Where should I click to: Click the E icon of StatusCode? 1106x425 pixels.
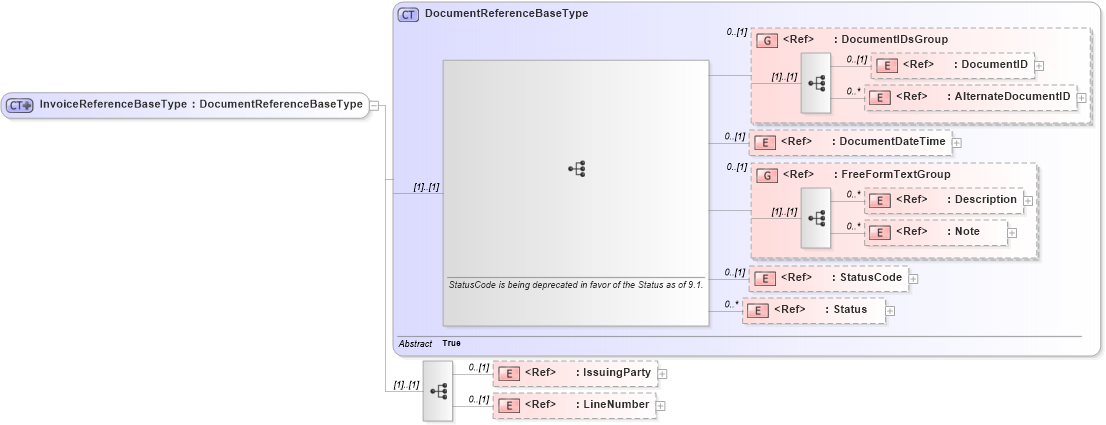click(x=765, y=278)
